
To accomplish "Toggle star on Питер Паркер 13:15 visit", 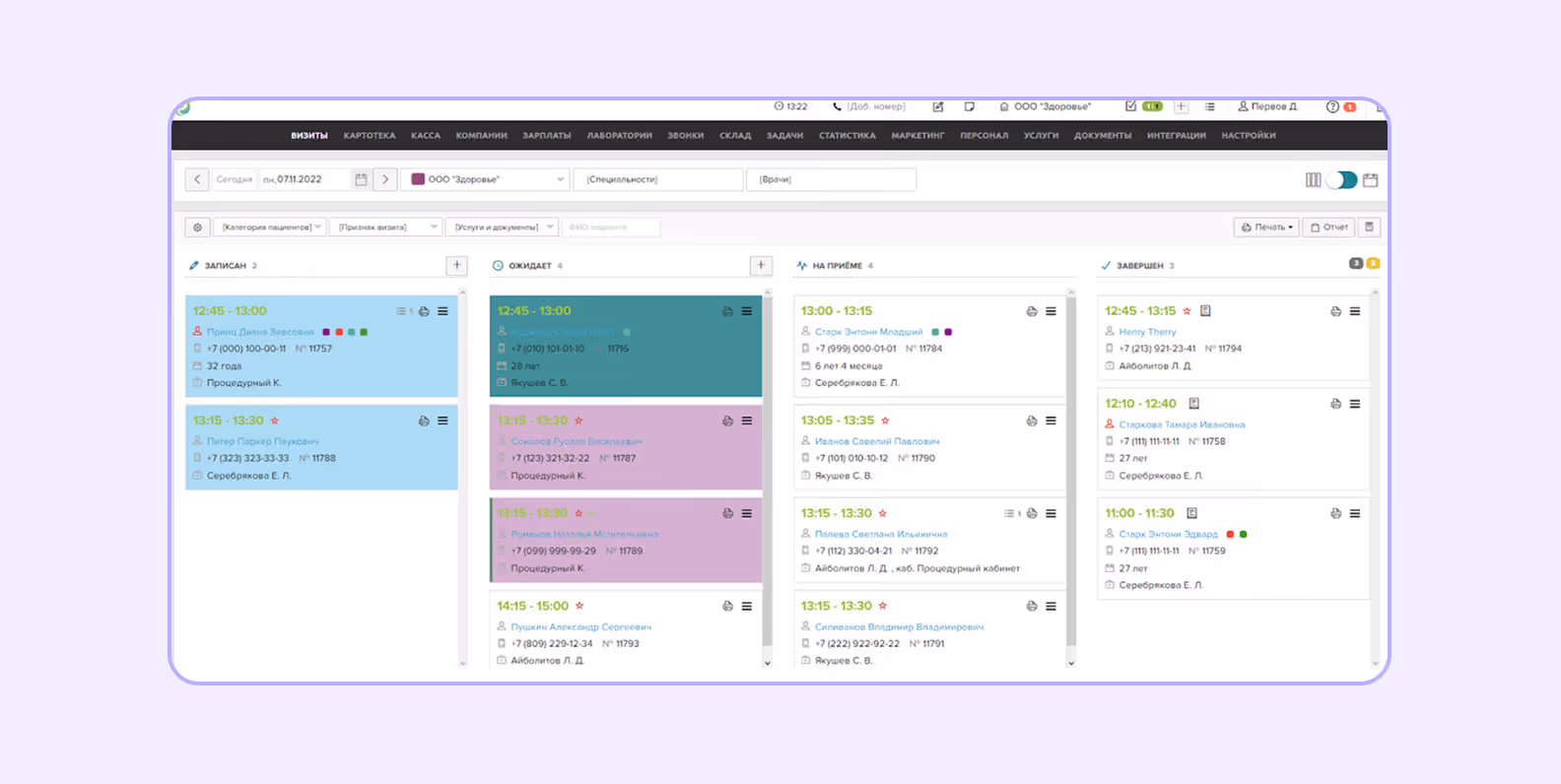I will click(275, 421).
